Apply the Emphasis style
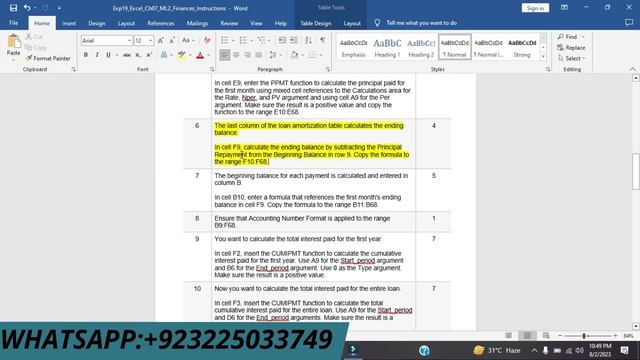 (353, 47)
